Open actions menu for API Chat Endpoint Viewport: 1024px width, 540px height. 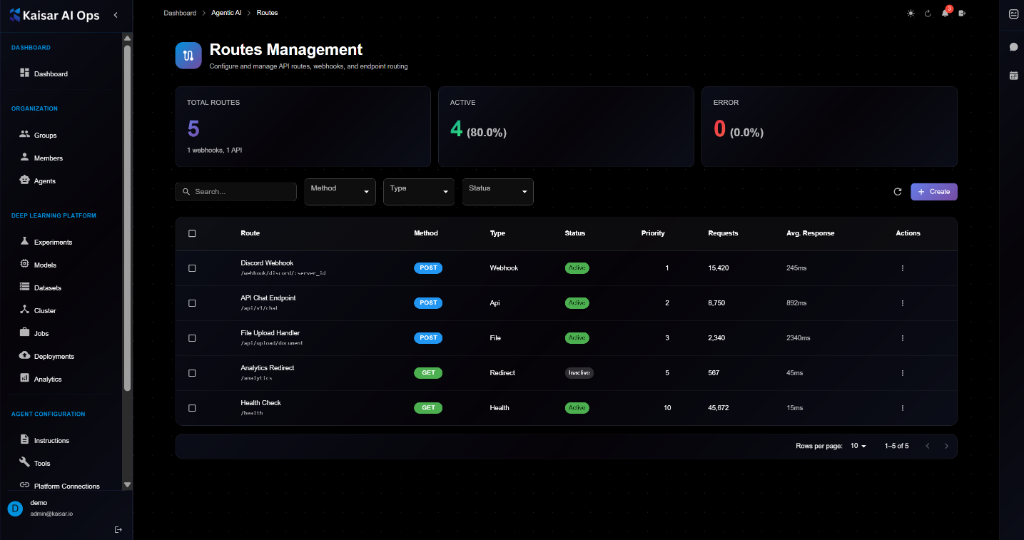903,303
